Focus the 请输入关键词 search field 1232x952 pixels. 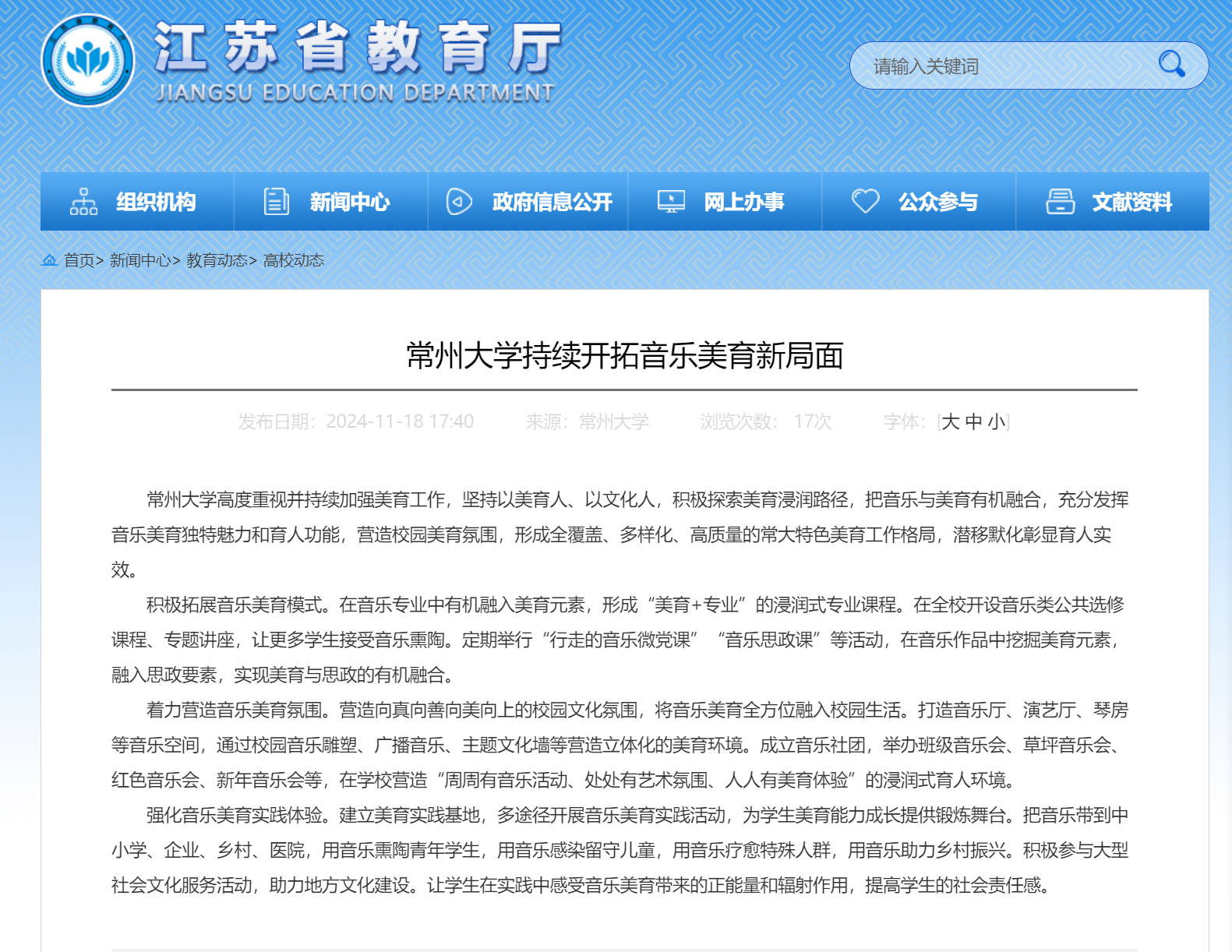coord(1005,66)
